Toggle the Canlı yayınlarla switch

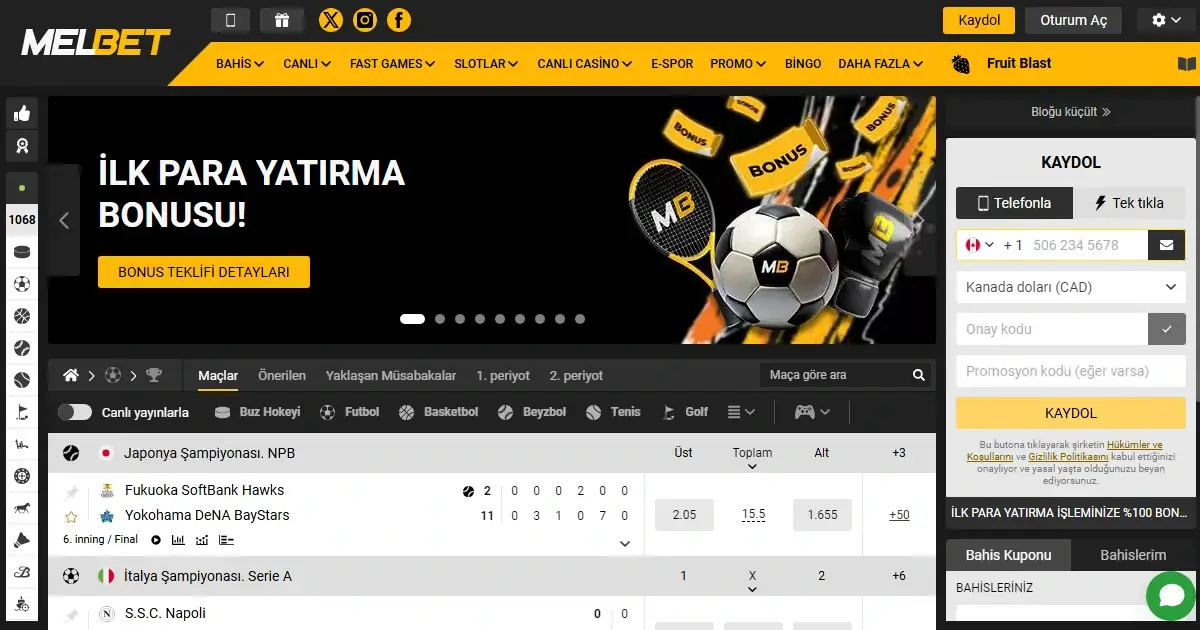pyautogui.click(x=74, y=412)
